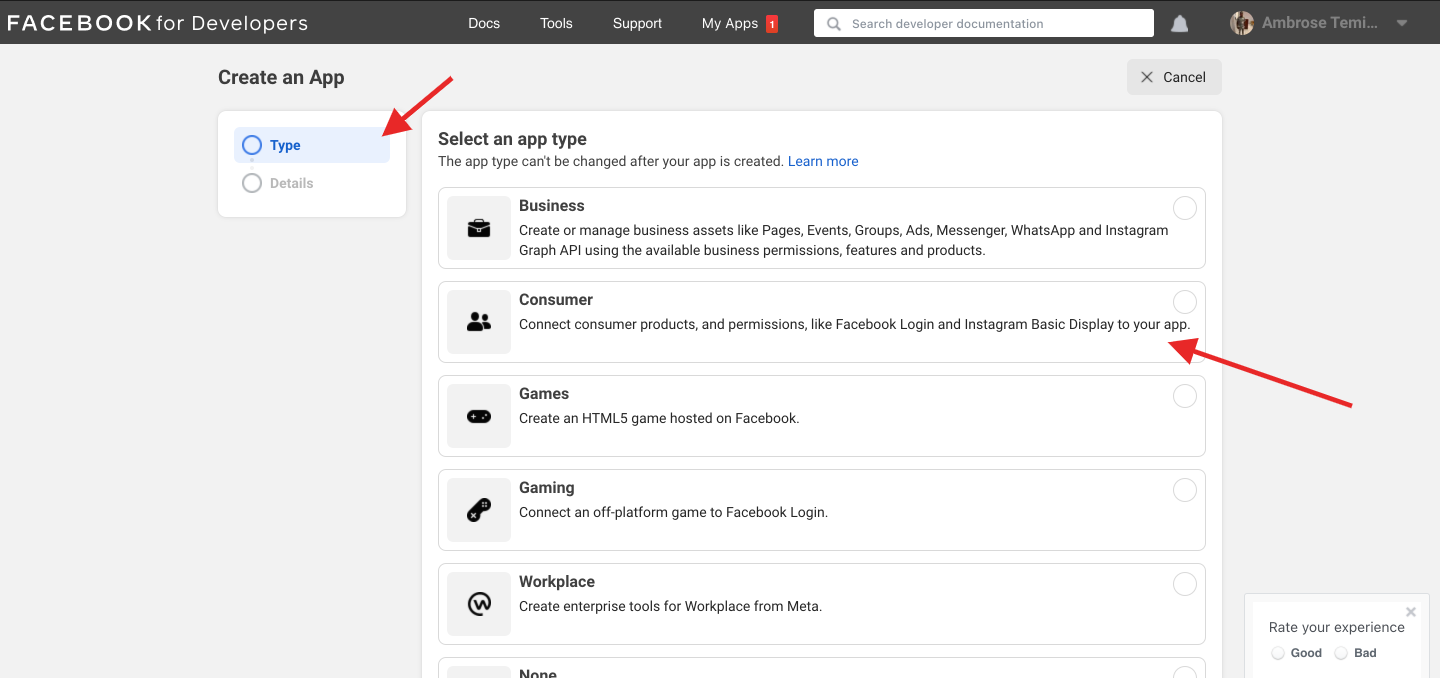Open the Docs menu item

pos(484,23)
